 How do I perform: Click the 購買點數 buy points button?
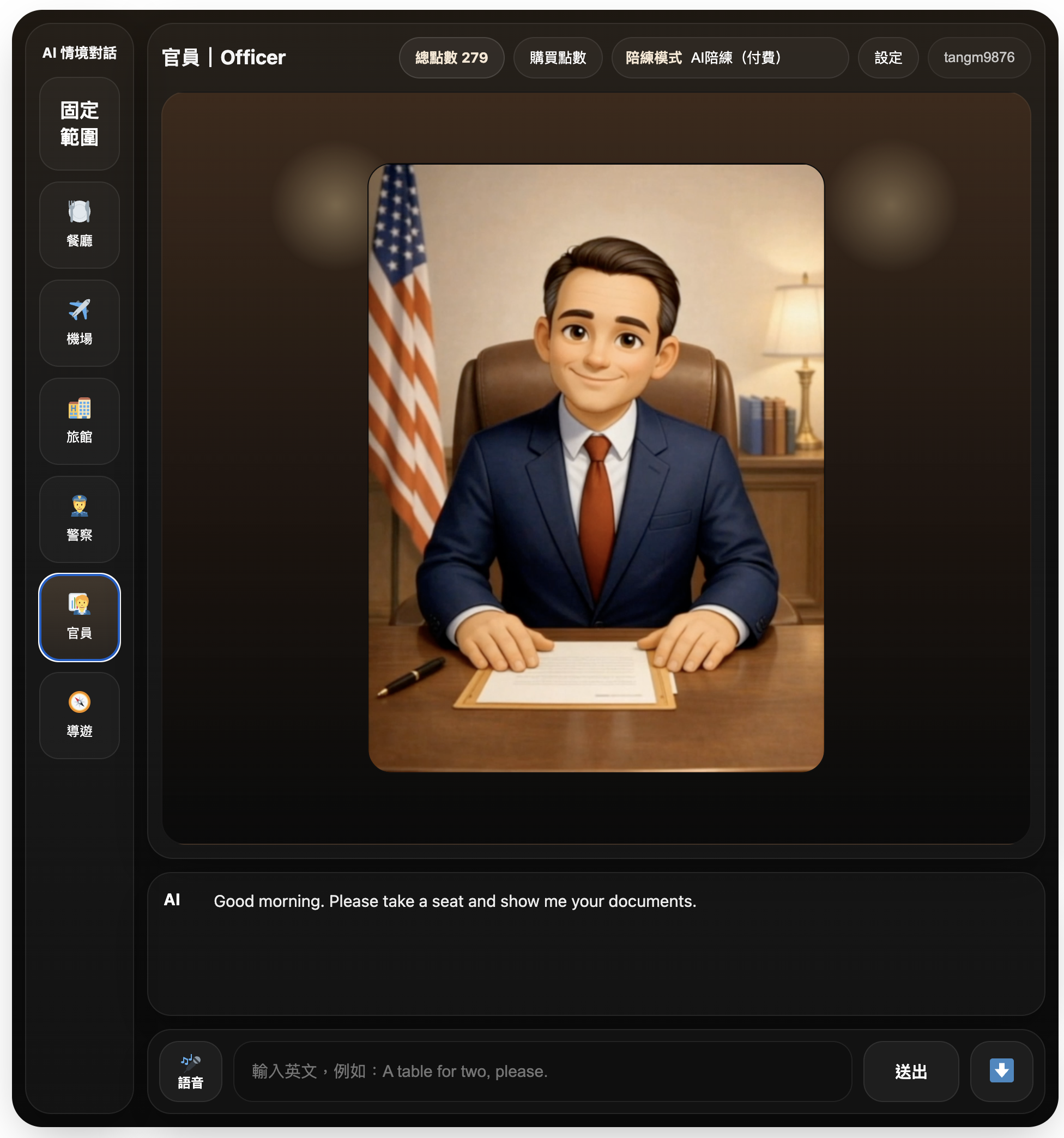coord(558,58)
